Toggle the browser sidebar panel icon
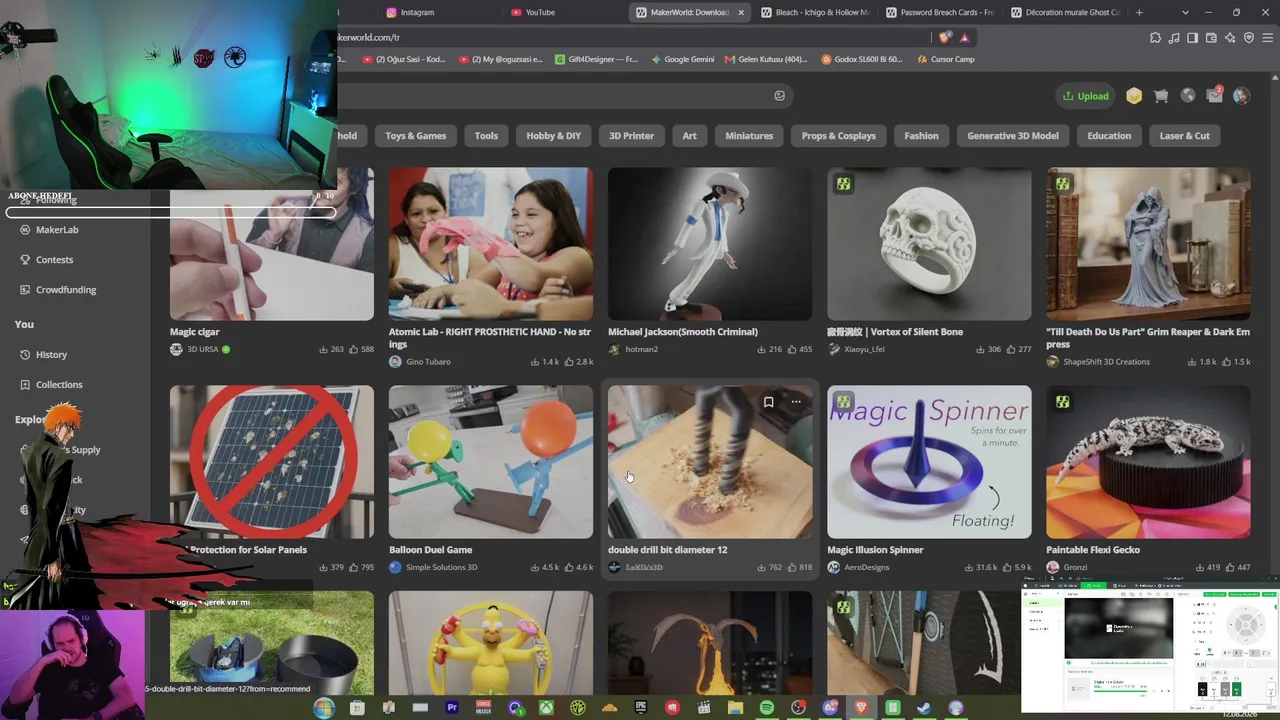Screen dimensions: 1280x720 (1193, 38)
